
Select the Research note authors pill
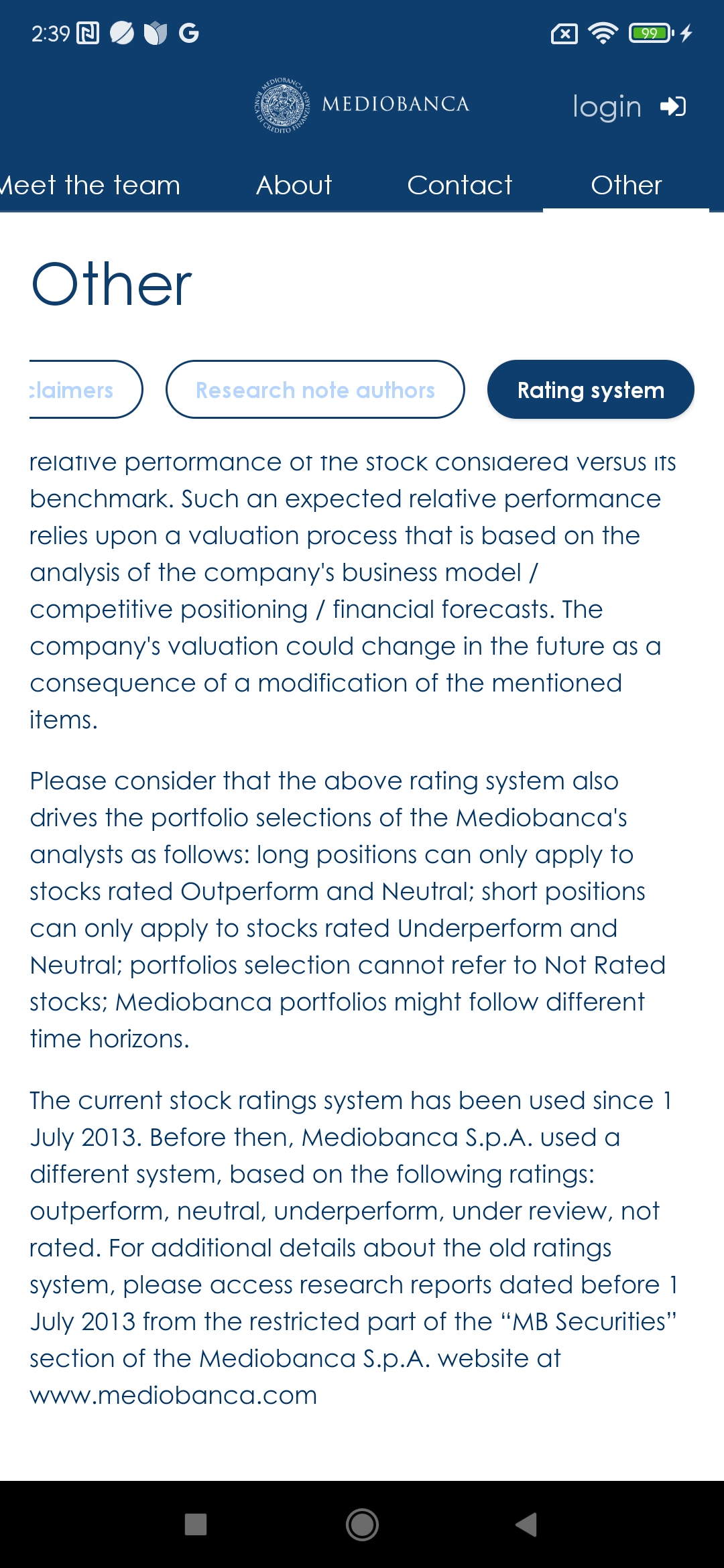(315, 389)
